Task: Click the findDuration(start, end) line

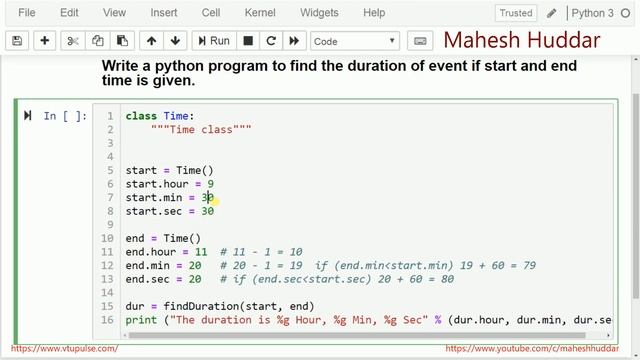Action: click(x=220, y=306)
